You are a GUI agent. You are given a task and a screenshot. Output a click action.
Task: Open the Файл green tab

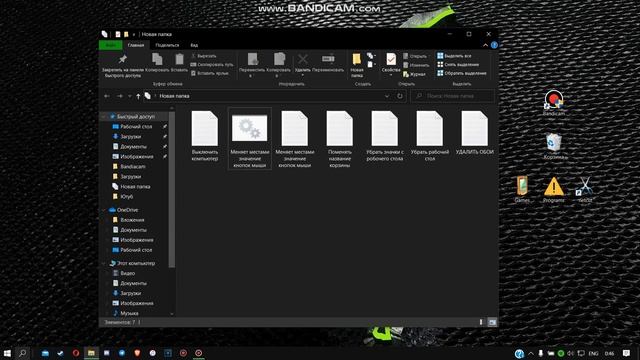pos(111,45)
